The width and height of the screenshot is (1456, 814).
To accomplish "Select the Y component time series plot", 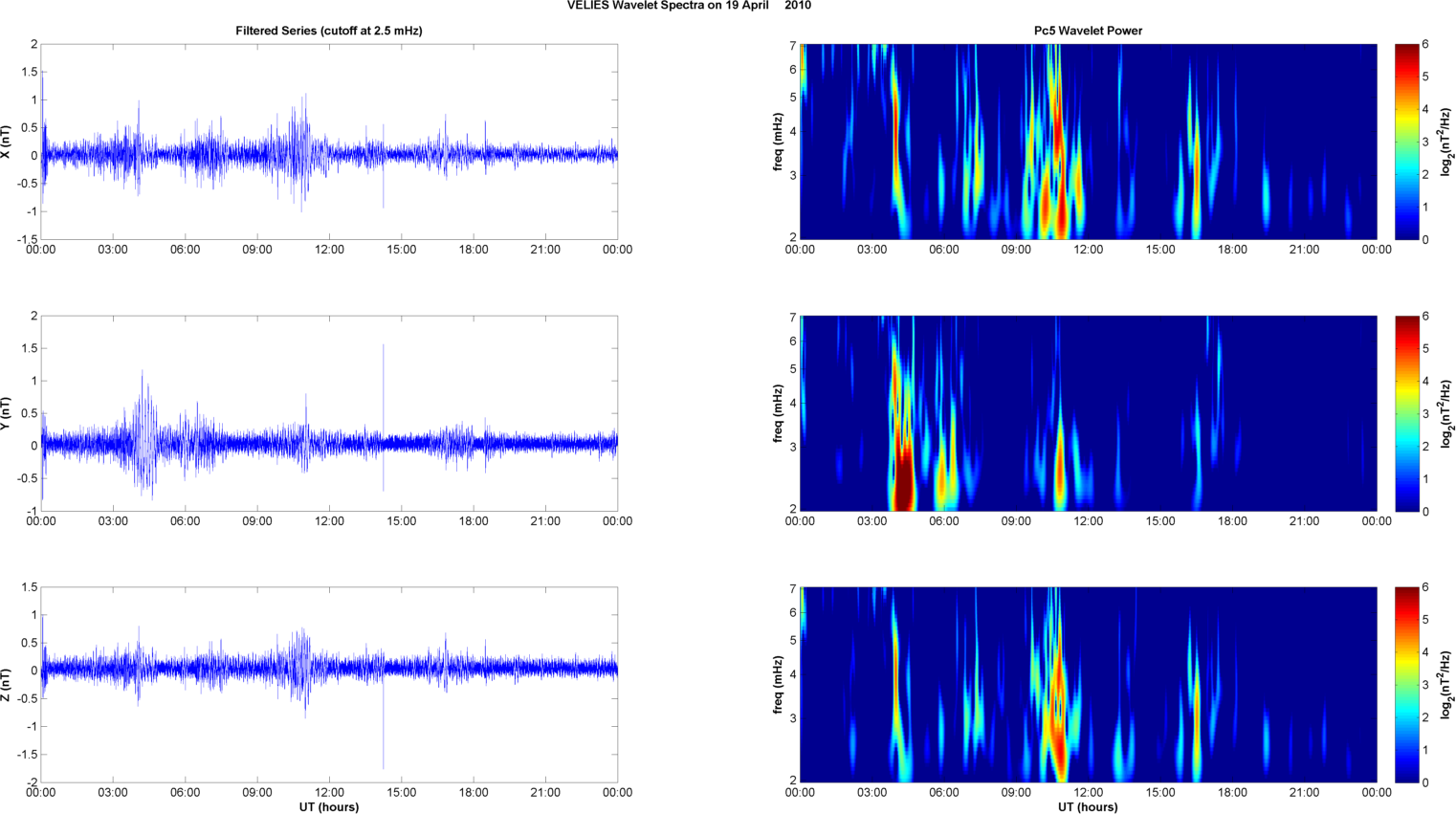I will 329,413.
